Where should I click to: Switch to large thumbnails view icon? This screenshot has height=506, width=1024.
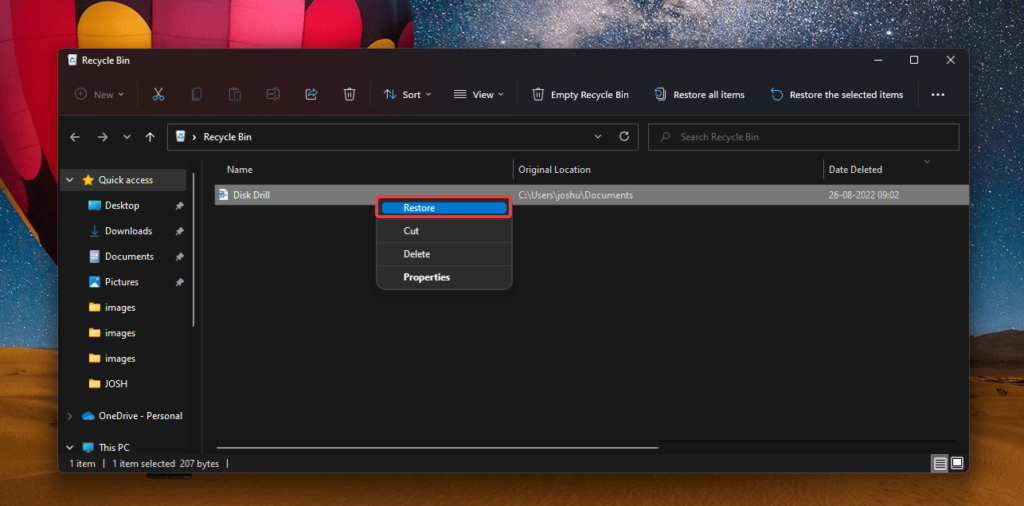(x=957, y=463)
